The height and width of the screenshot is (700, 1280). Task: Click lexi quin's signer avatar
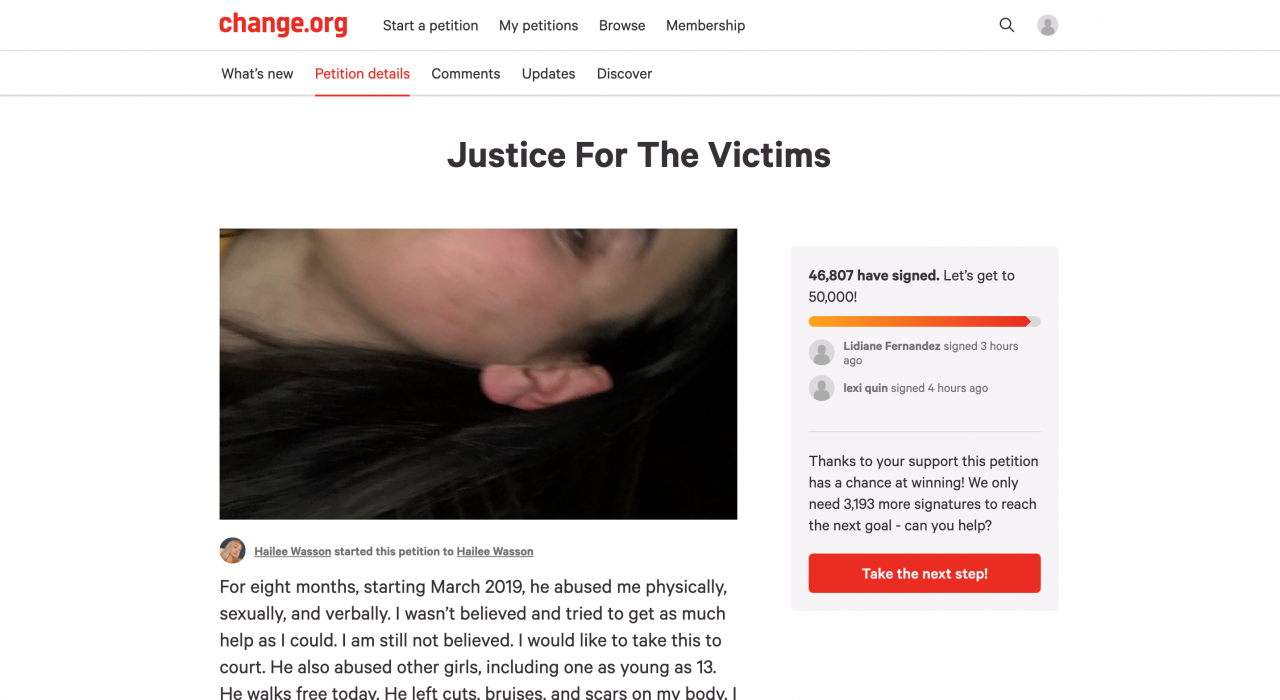pos(822,388)
